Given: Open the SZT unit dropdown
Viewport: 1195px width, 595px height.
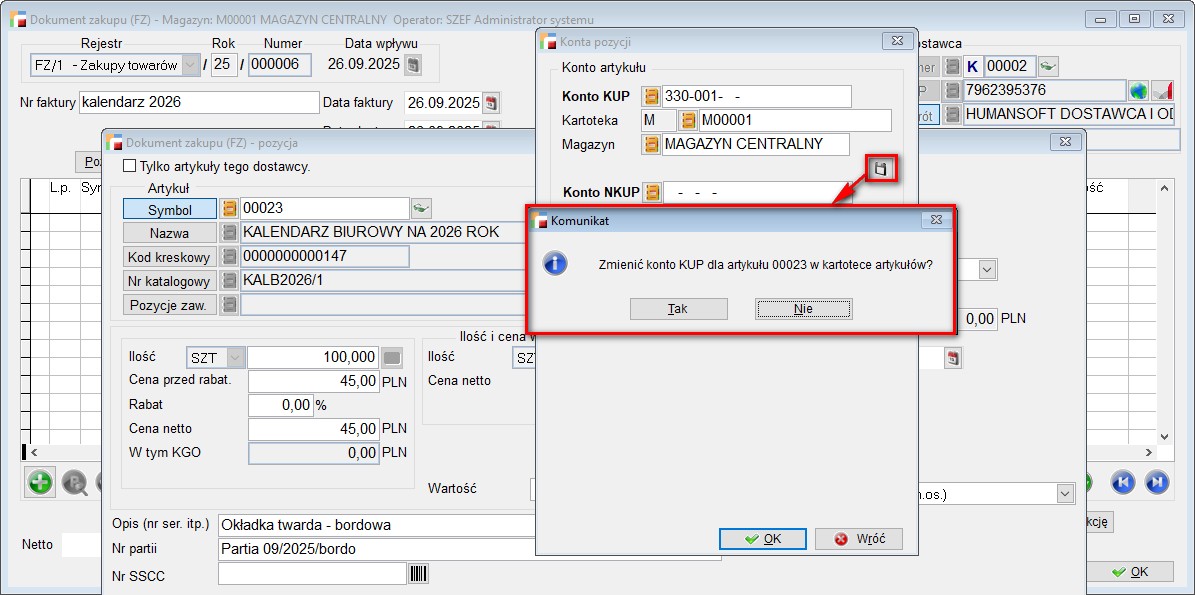Looking at the screenshot, I should click(235, 357).
